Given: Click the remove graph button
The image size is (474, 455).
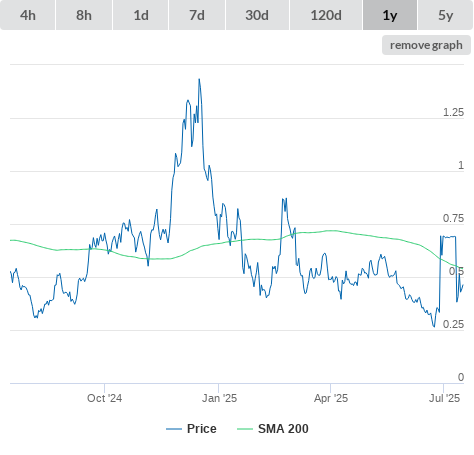Looking at the screenshot, I should click(x=426, y=45).
